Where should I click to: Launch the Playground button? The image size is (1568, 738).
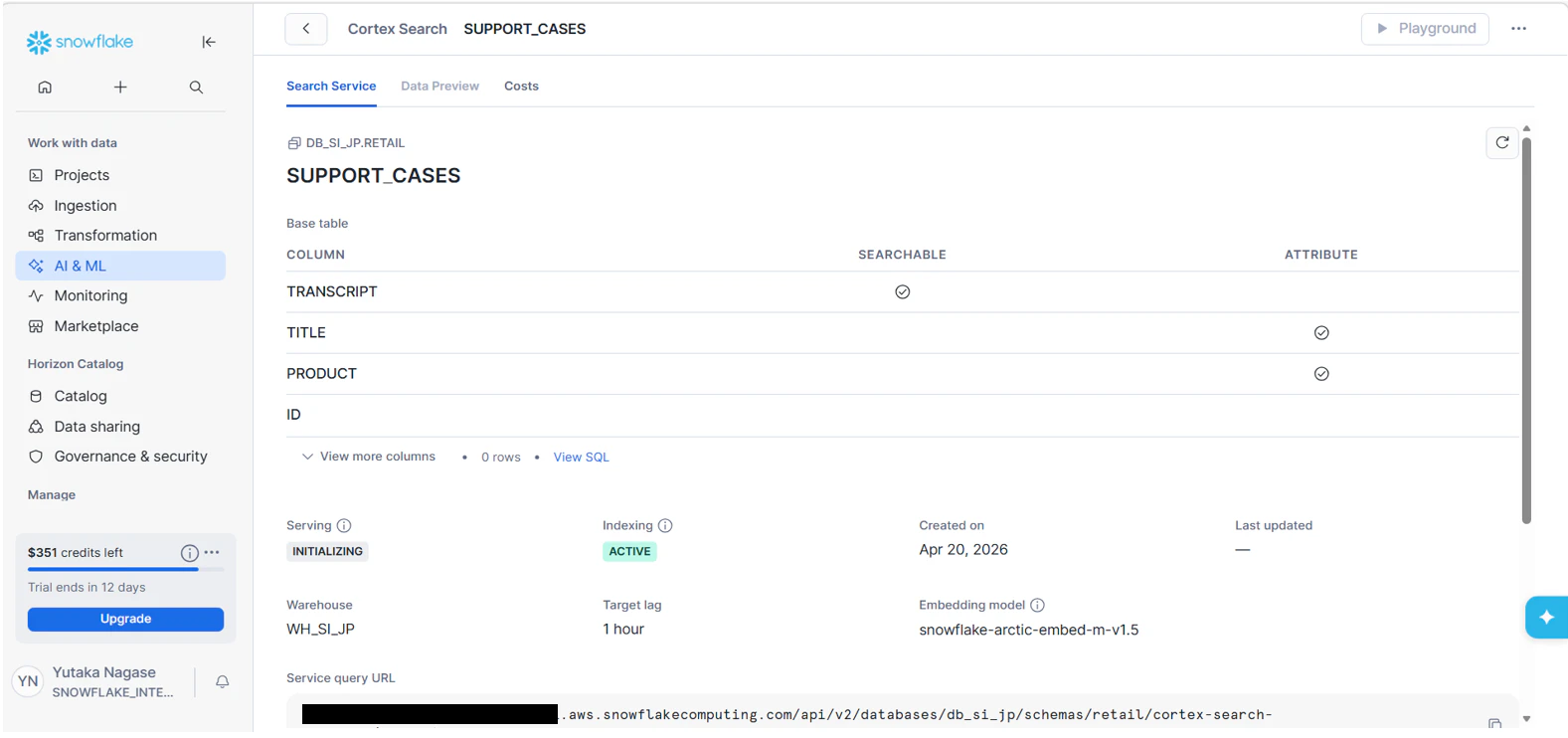pyautogui.click(x=1425, y=29)
